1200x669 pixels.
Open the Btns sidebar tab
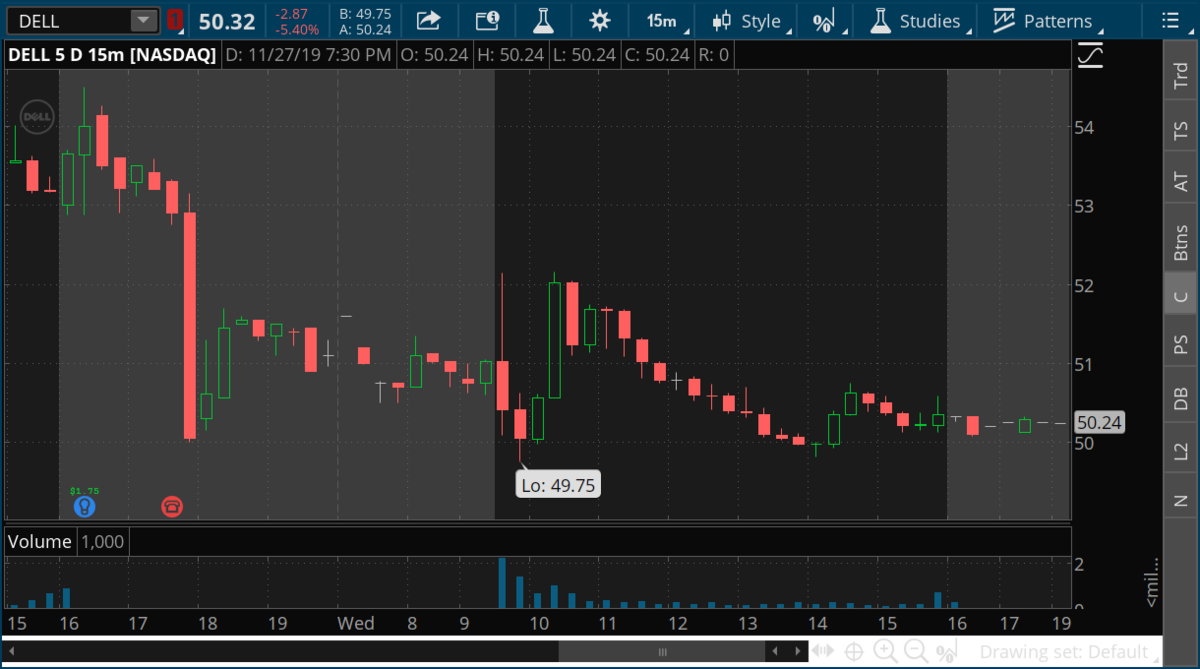[1181, 240]
